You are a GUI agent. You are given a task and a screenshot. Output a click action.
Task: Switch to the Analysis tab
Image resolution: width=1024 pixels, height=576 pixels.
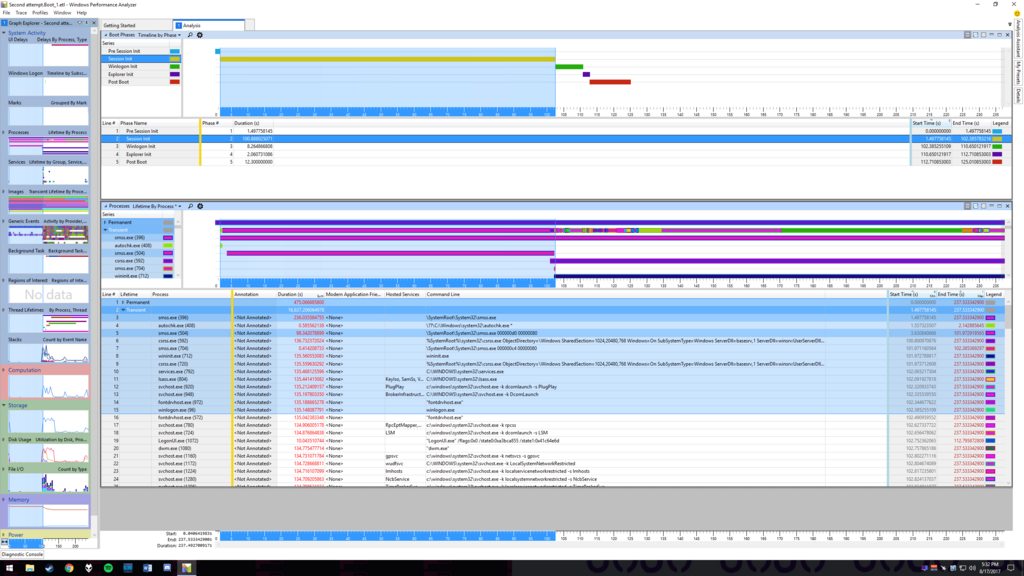(208, 25)
